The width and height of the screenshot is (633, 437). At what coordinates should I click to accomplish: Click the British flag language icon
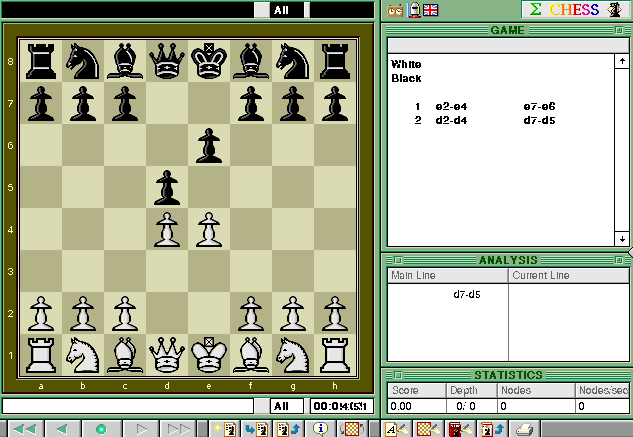click(431, 10)
